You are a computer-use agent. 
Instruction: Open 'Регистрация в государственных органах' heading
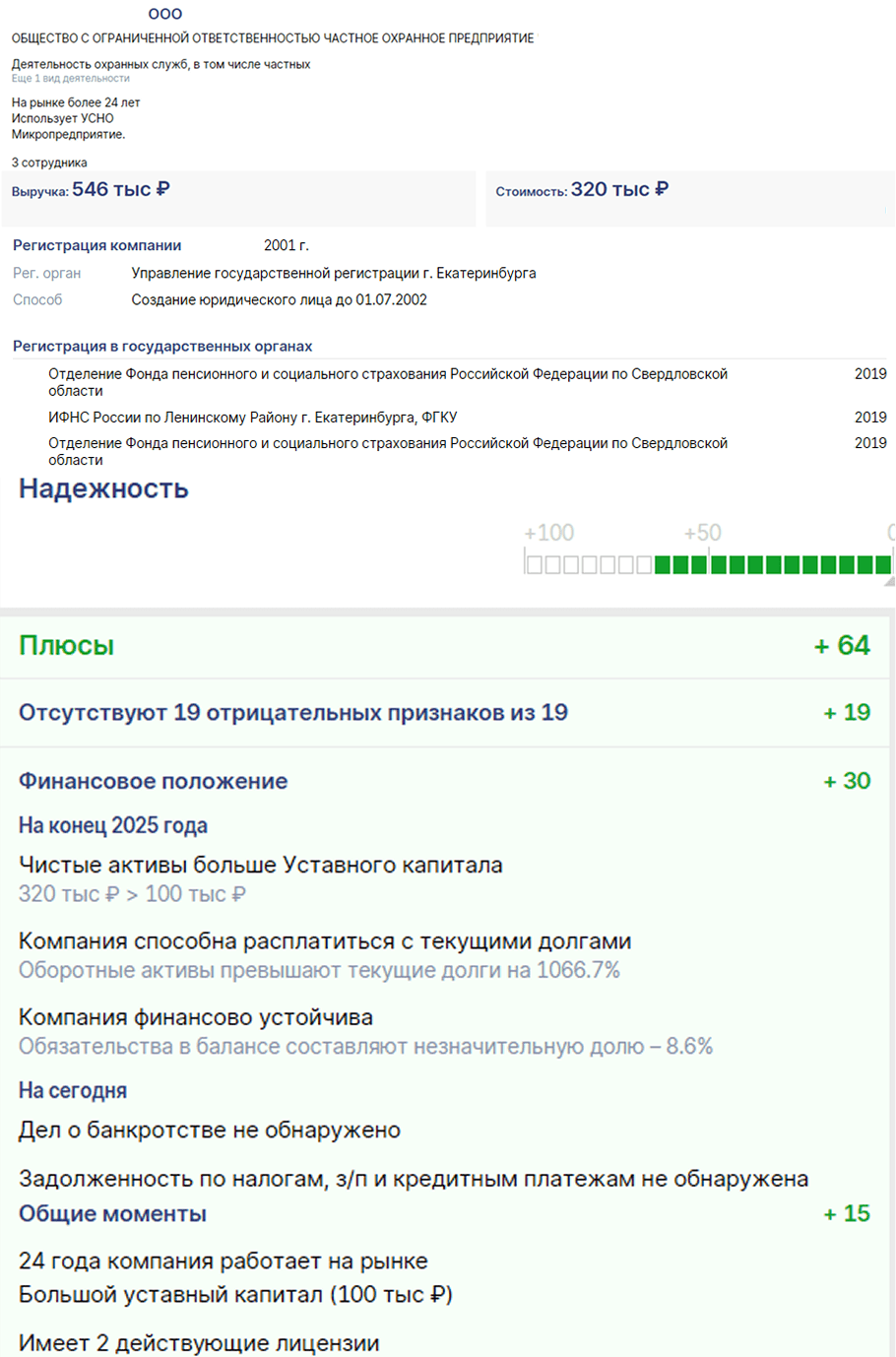pyautogui.click(x=162, y=347)
